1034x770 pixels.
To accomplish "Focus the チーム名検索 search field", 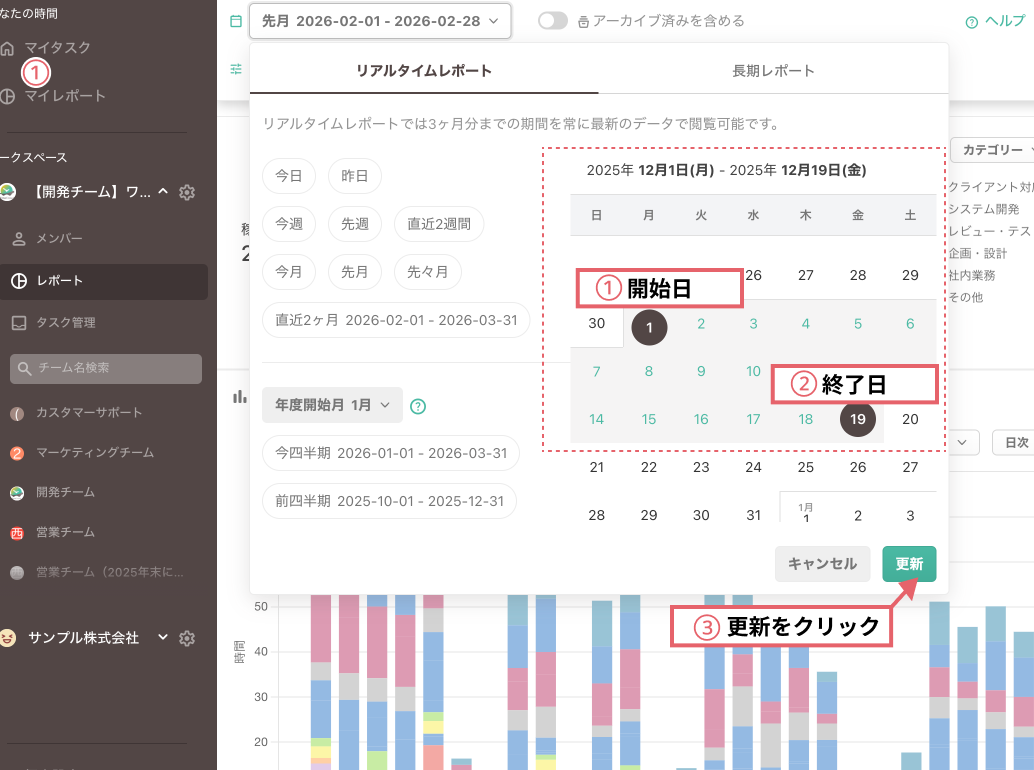I will point(106,368).
